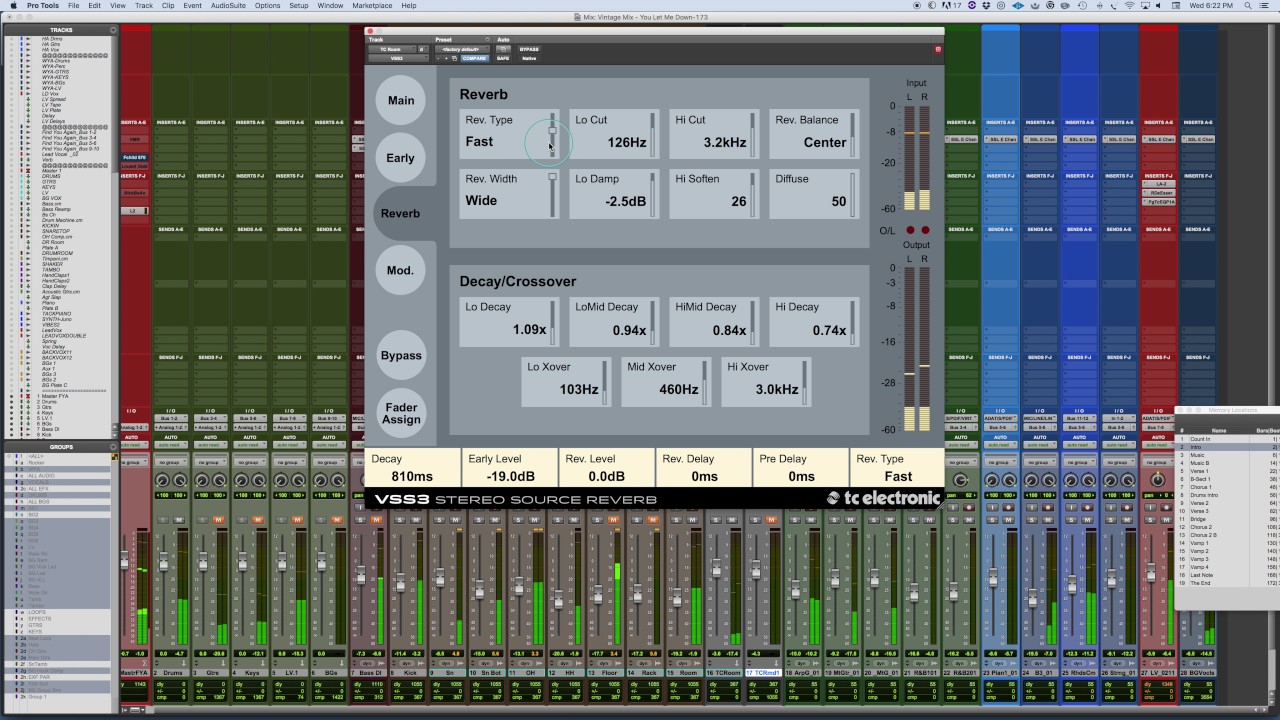Mute the Gtrs track
The height and width of the screenshot is (720, 1280).
(218, 520)
